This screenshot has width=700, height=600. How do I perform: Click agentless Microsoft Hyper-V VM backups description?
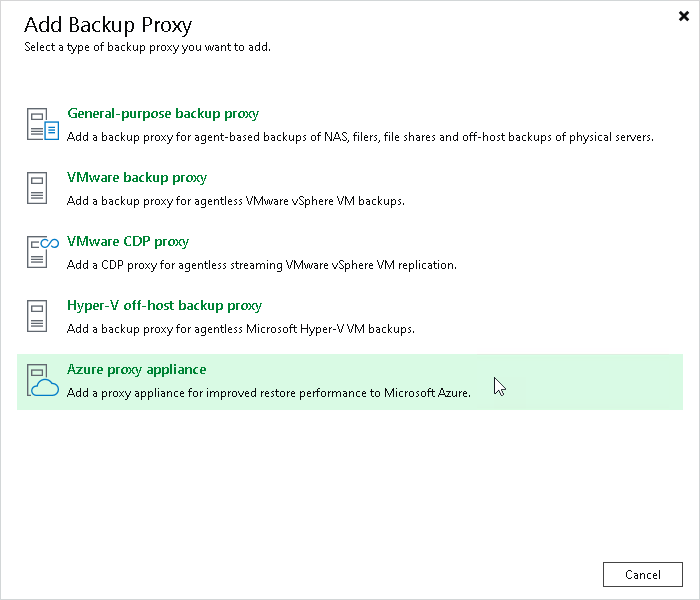coord(241,329)
